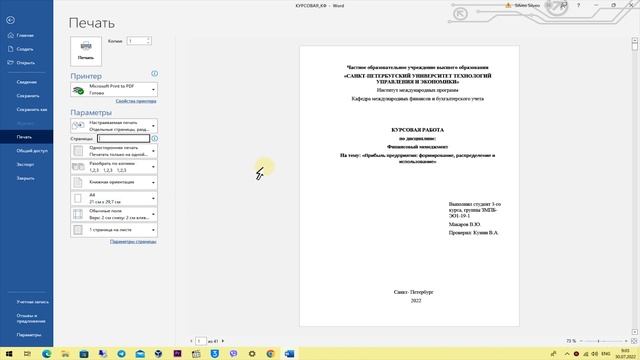640x360 pixels.
Task: Open the Microsoft Print to PDF printer dropdown
Action: [114, 90]
